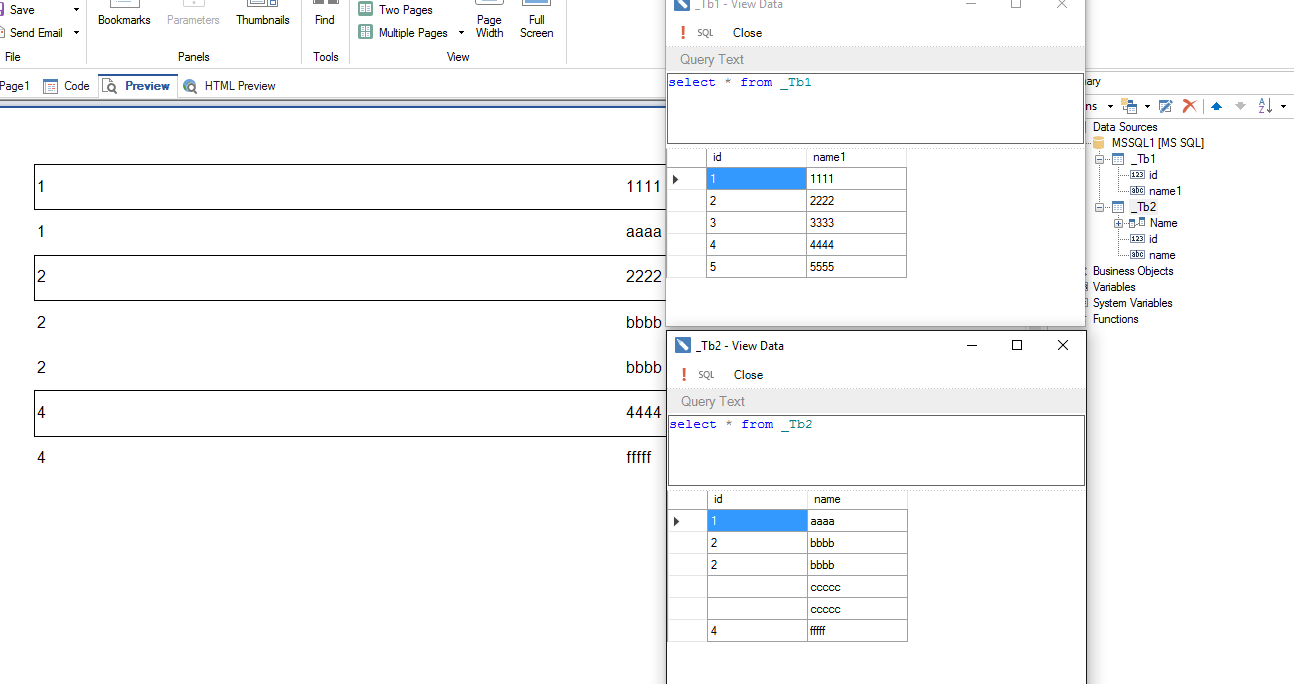Click the Send Email button
This screenshot has height=684, width=1294.
point(33,33)
